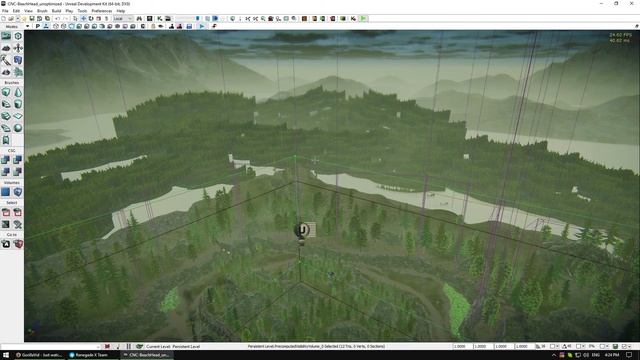The width and height of the screenshot is (640, 360).
Task: Create a Curved staircase brush
Action: point(6,104)
